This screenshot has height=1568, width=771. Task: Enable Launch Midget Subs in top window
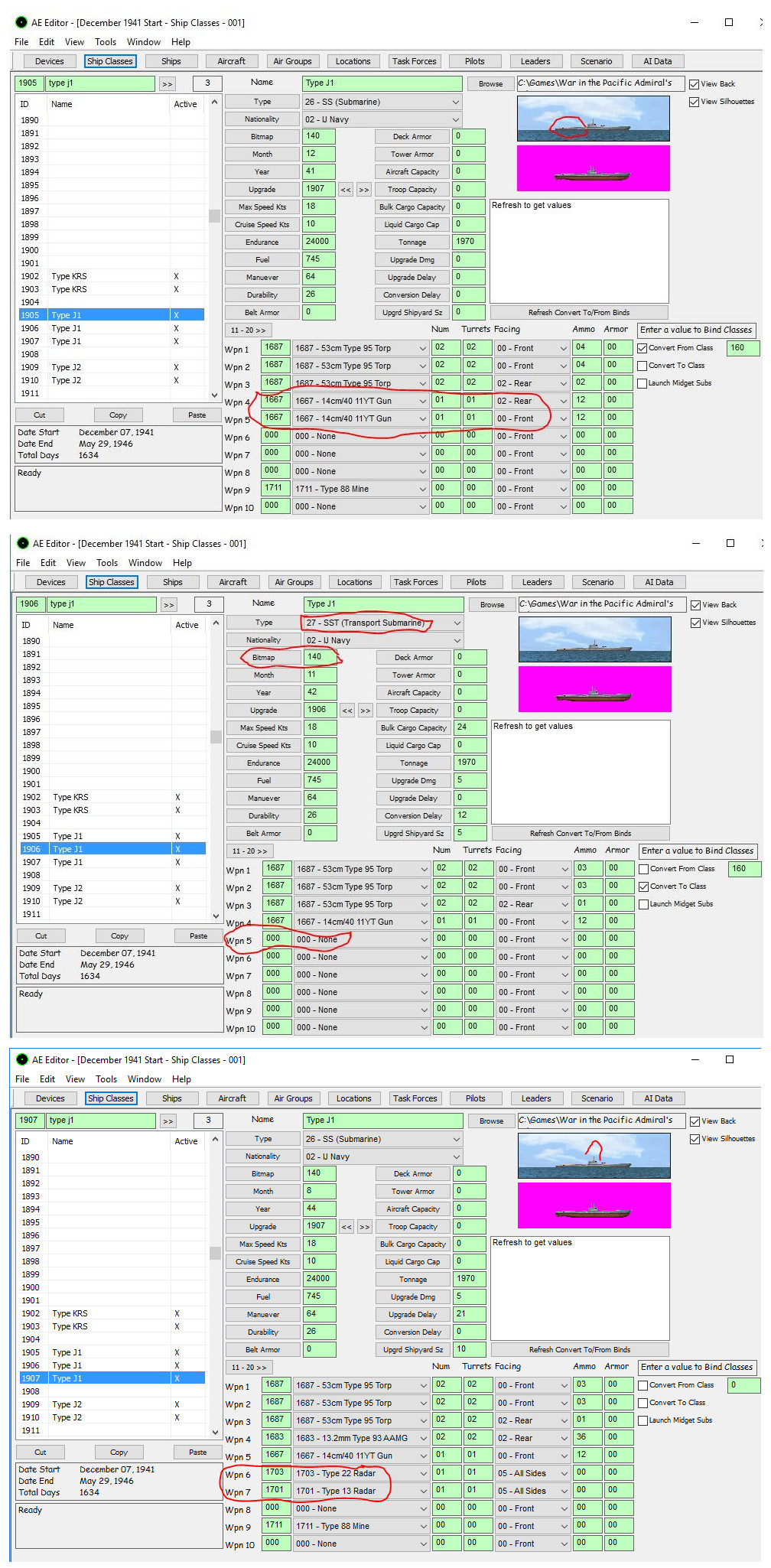(642, 383)
